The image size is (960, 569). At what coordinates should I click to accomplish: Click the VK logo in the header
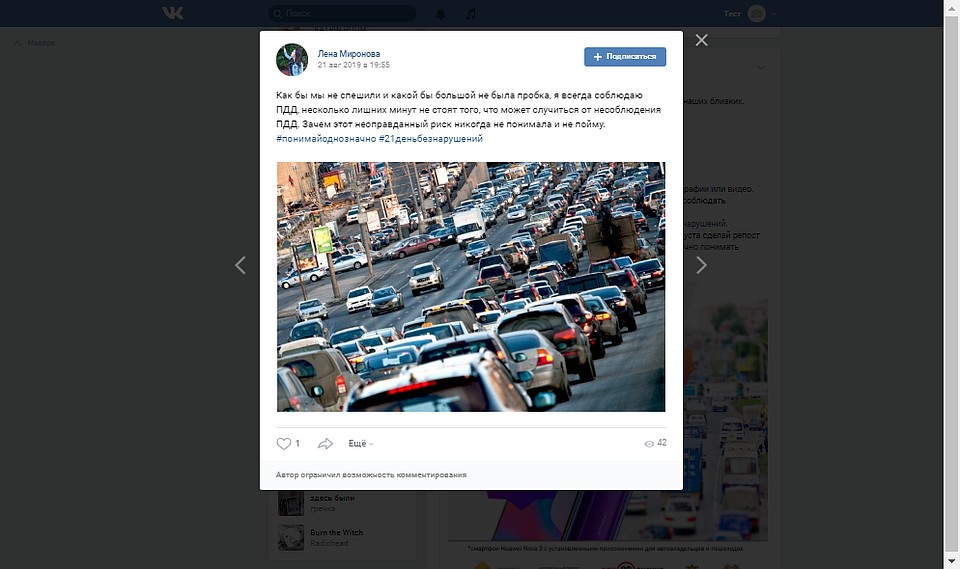click(173, 13)
